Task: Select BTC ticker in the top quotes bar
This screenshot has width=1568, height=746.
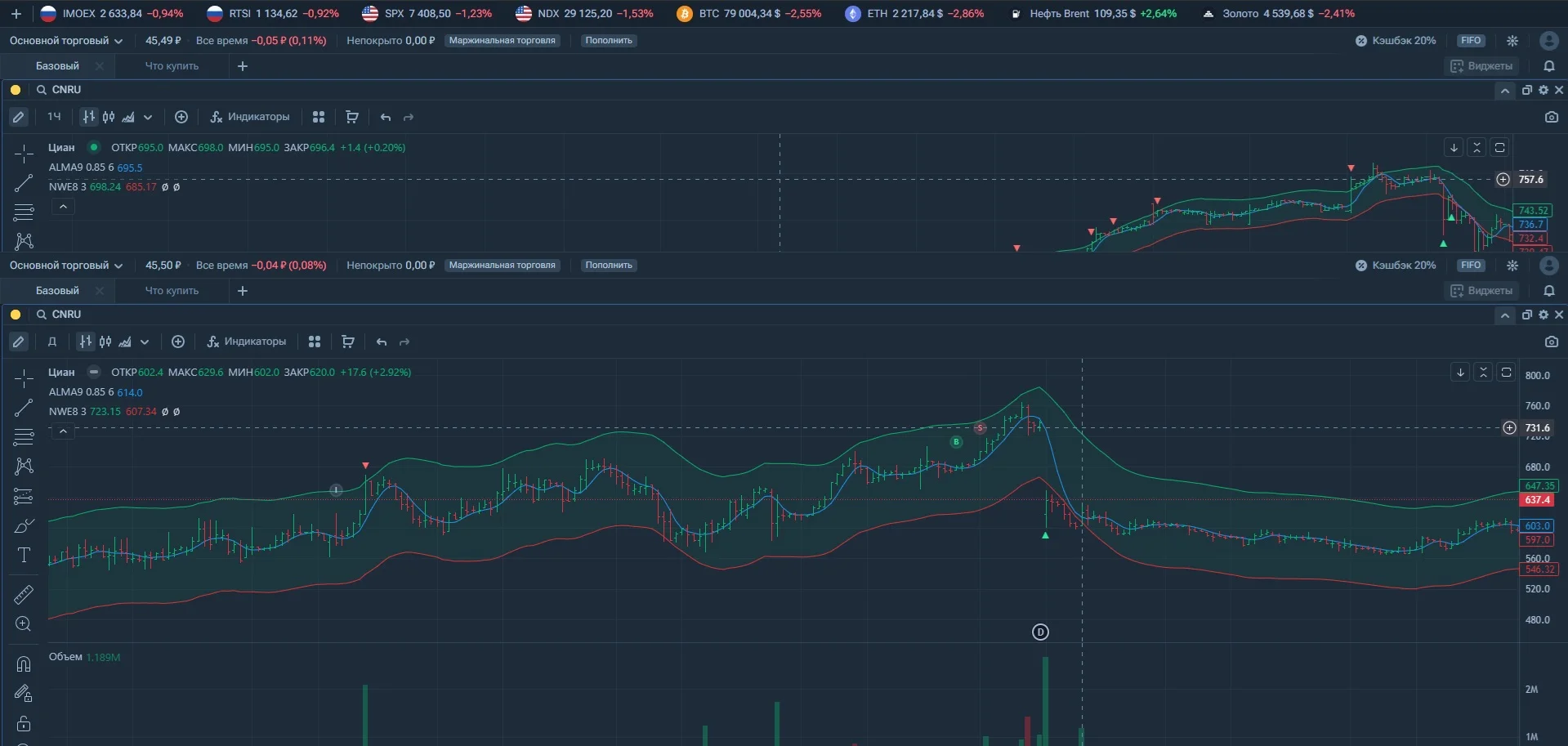Action: click(x=749, y=13)
